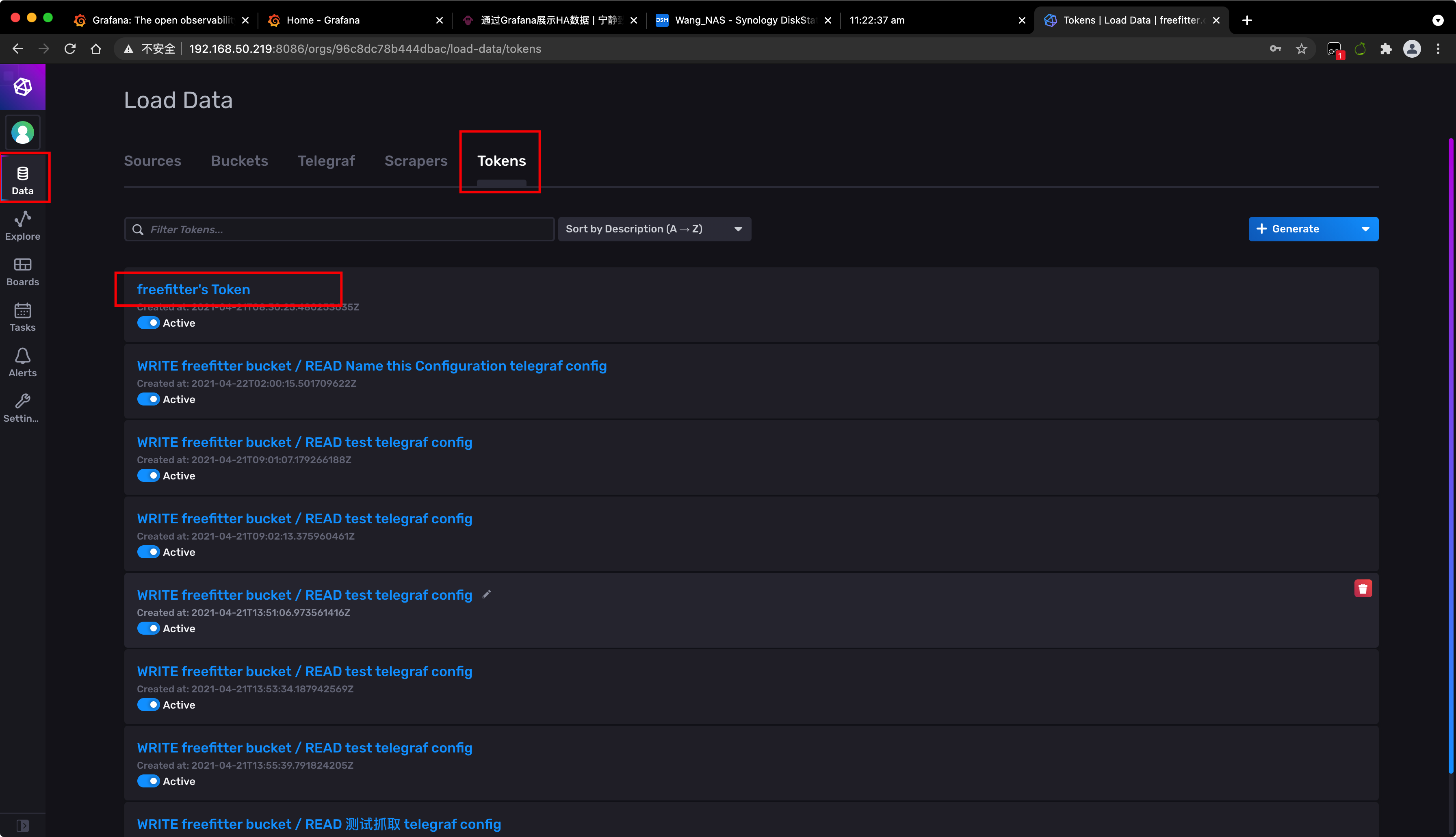Image resolution: width=1456 pixels, height=837 pixels.
Task: Expand the Generate button dropdown arrow
Action: (1365, 229)
